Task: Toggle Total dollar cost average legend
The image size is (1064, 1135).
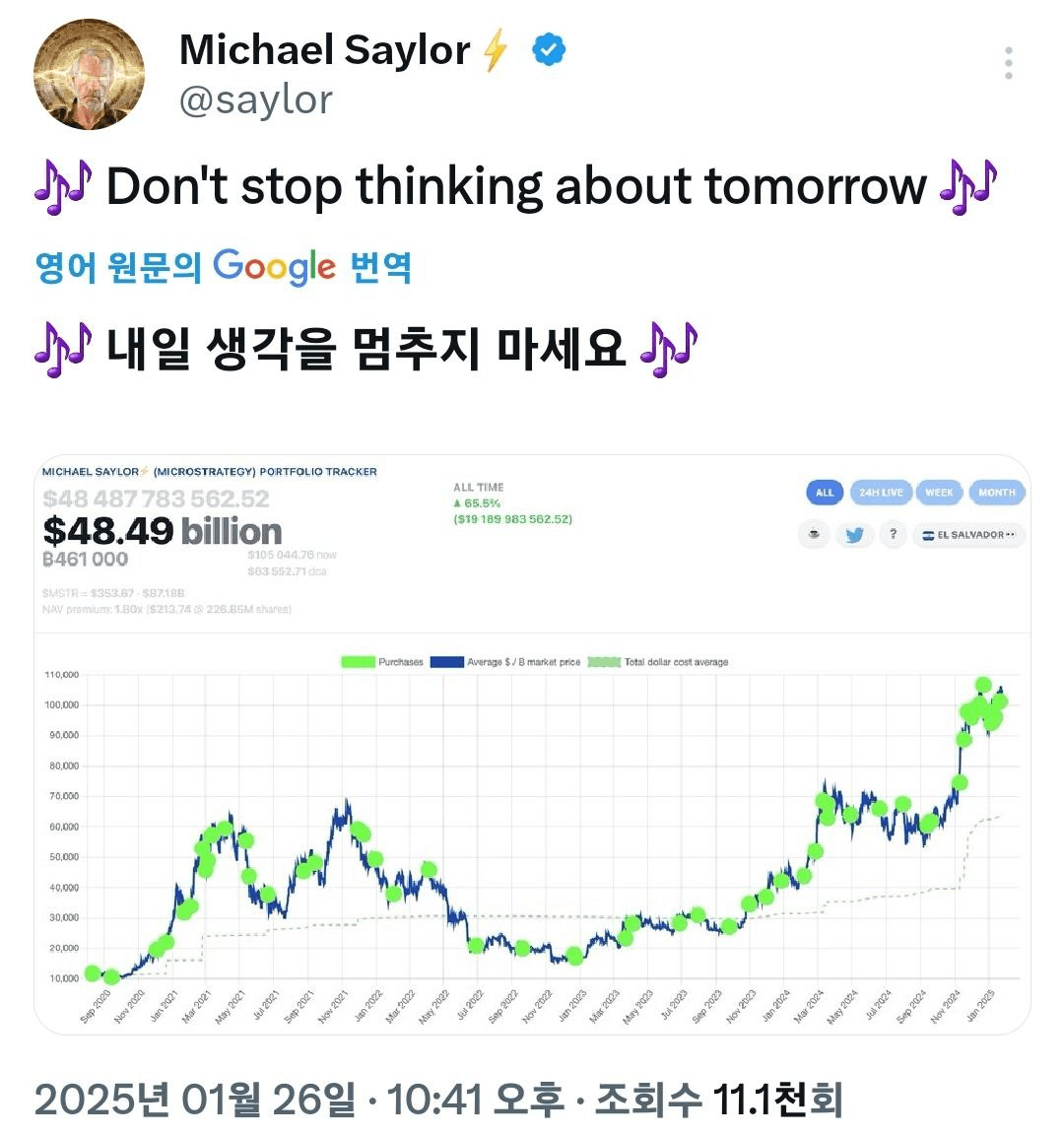Action: (x=658, y=662)
